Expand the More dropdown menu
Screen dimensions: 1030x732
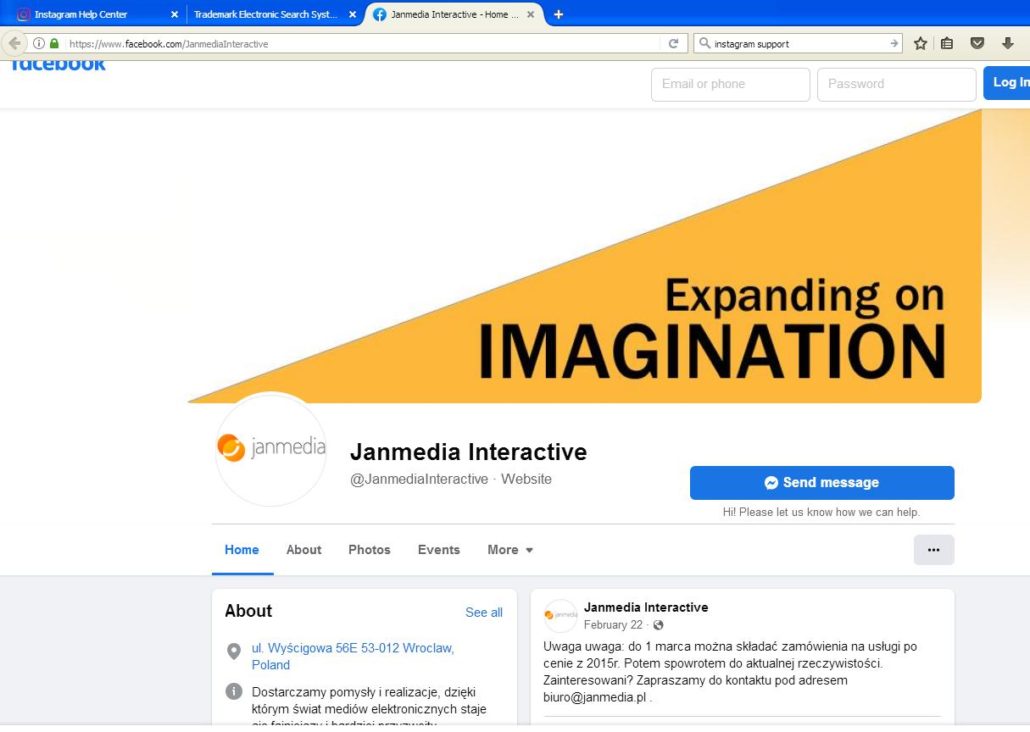pos(510,550)
